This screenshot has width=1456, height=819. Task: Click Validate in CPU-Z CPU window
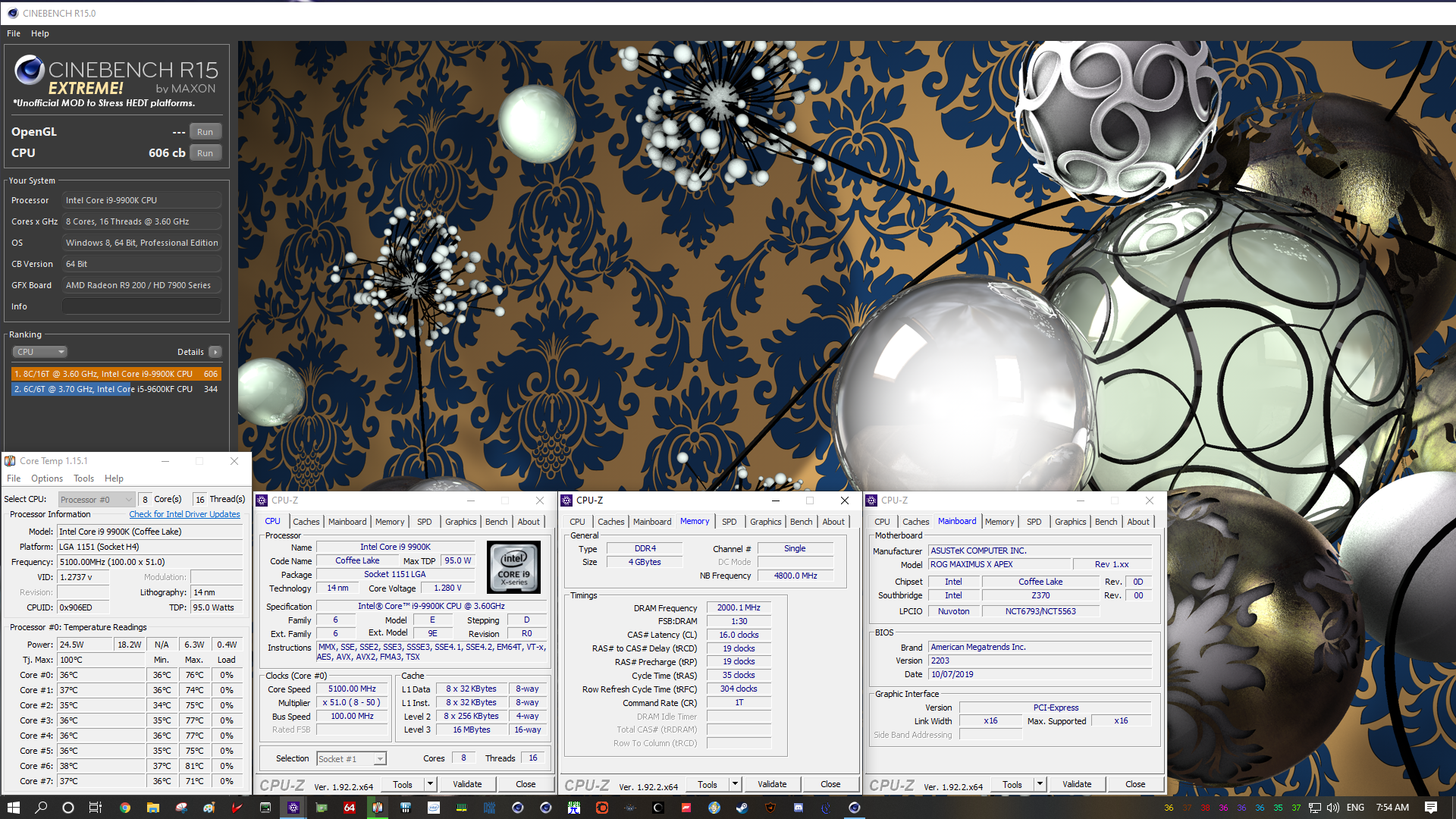coord(467,784)
